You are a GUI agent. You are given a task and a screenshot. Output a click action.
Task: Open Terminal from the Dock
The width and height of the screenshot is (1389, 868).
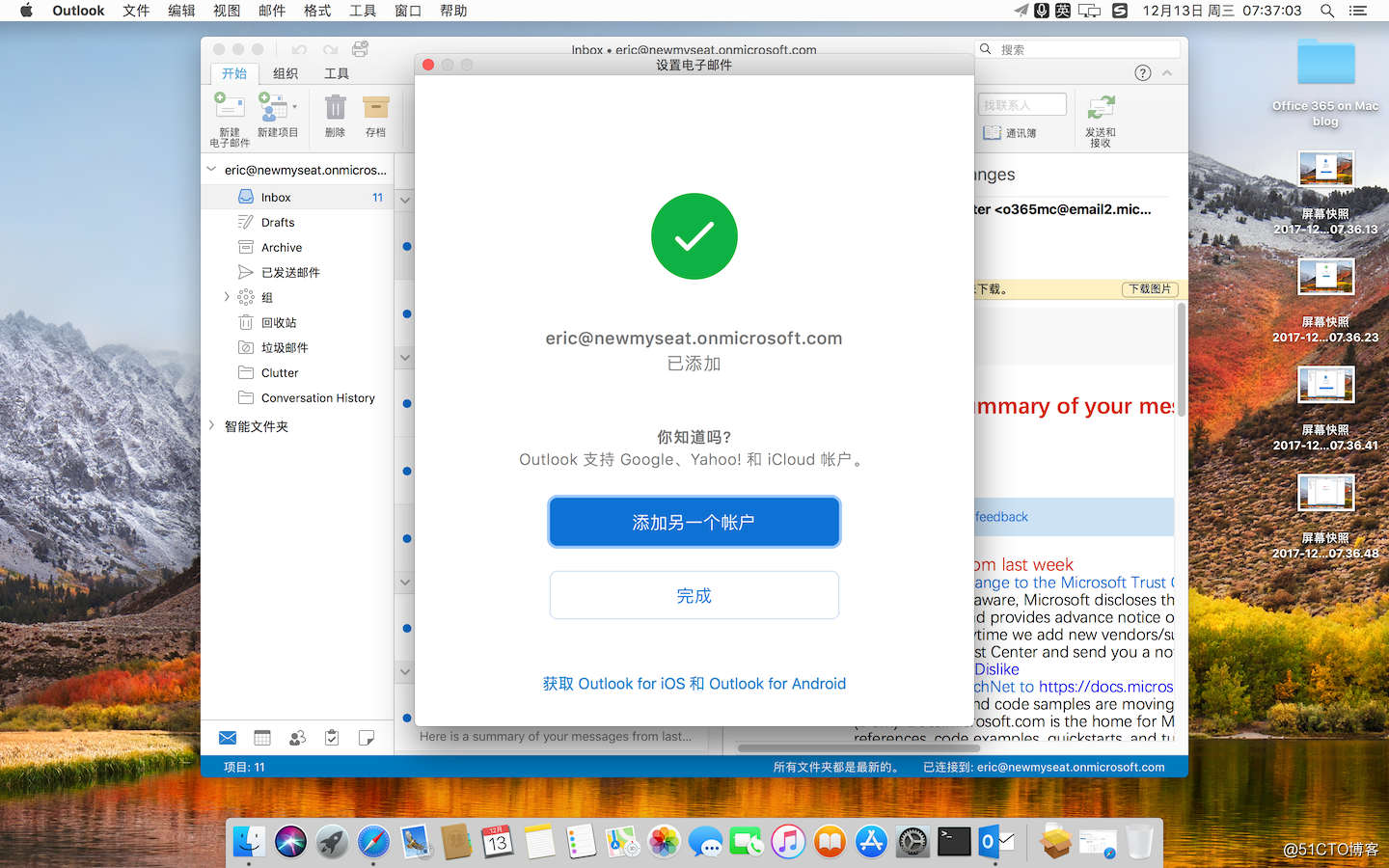coord(954,842)
